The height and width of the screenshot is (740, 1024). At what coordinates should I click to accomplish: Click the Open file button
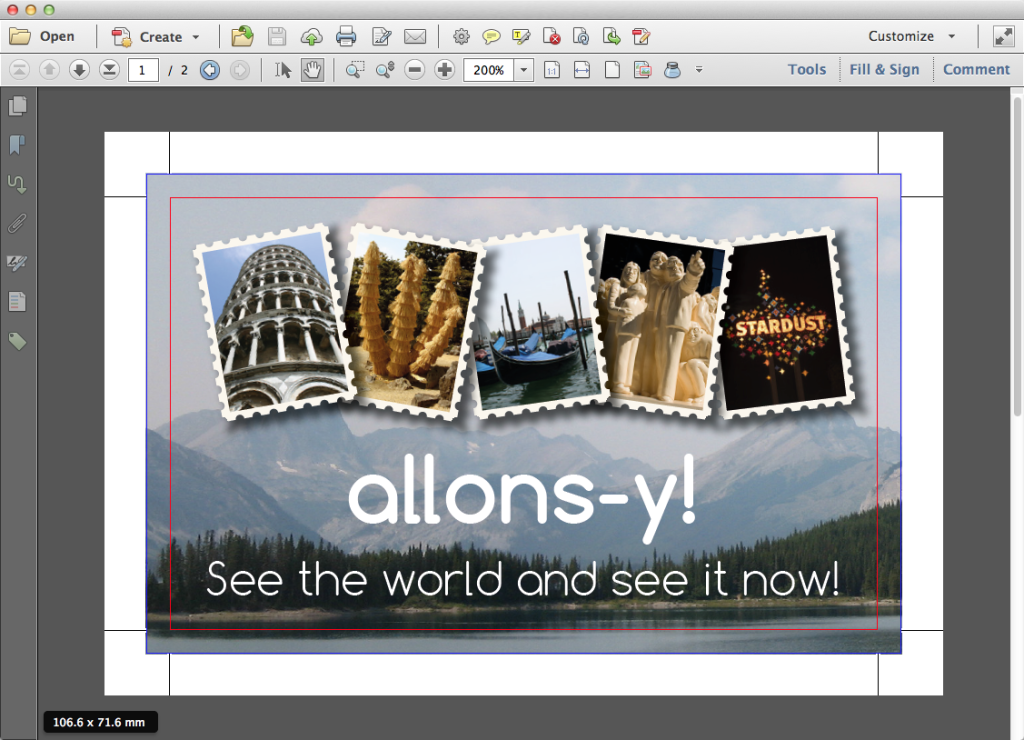tap(42, 37)
